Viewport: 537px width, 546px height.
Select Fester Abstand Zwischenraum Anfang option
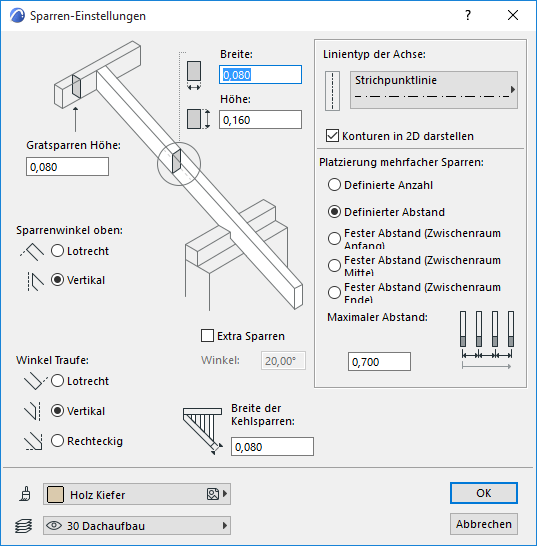[334, 239]
